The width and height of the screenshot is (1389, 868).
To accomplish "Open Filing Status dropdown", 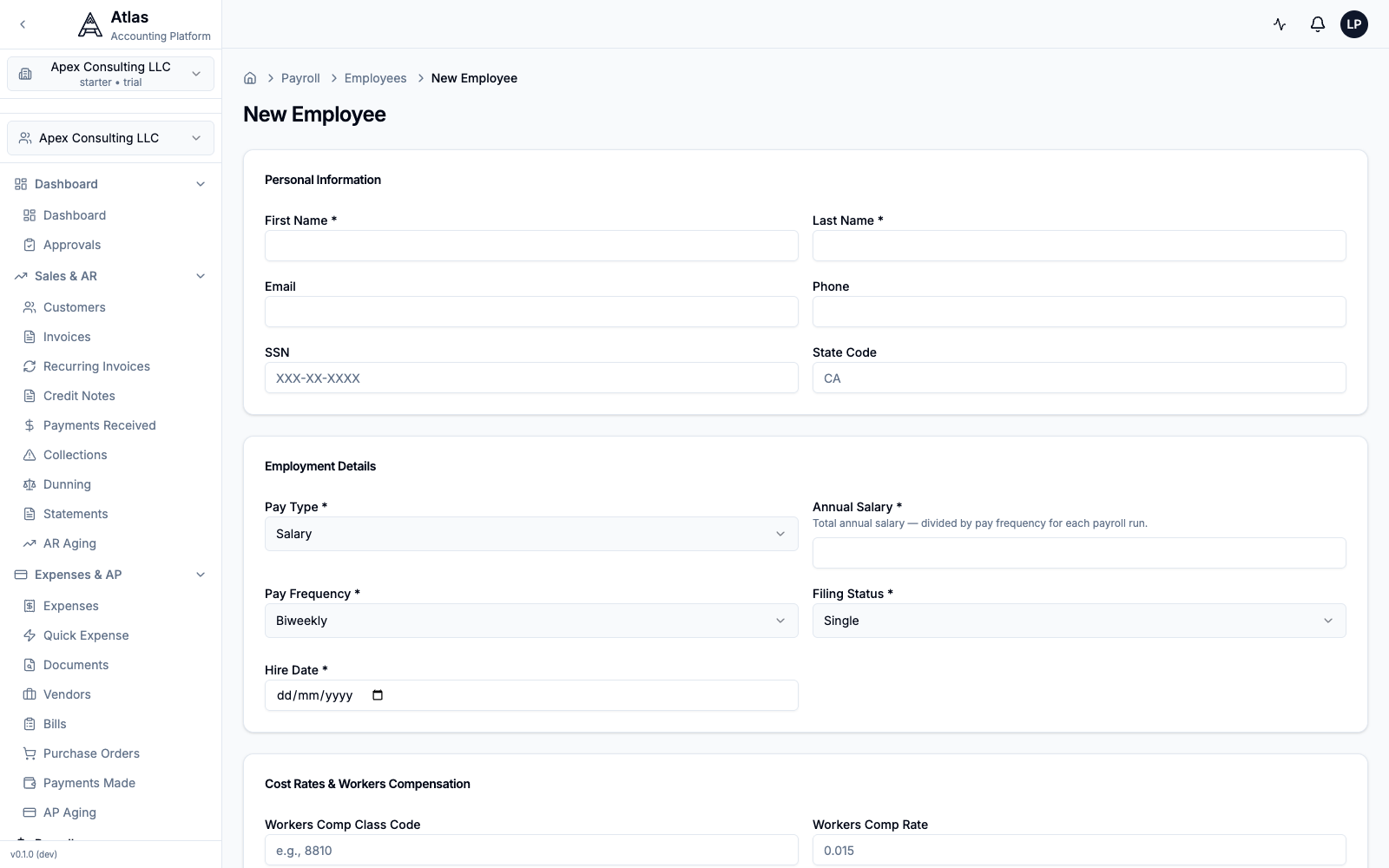I will [1079, 621].
